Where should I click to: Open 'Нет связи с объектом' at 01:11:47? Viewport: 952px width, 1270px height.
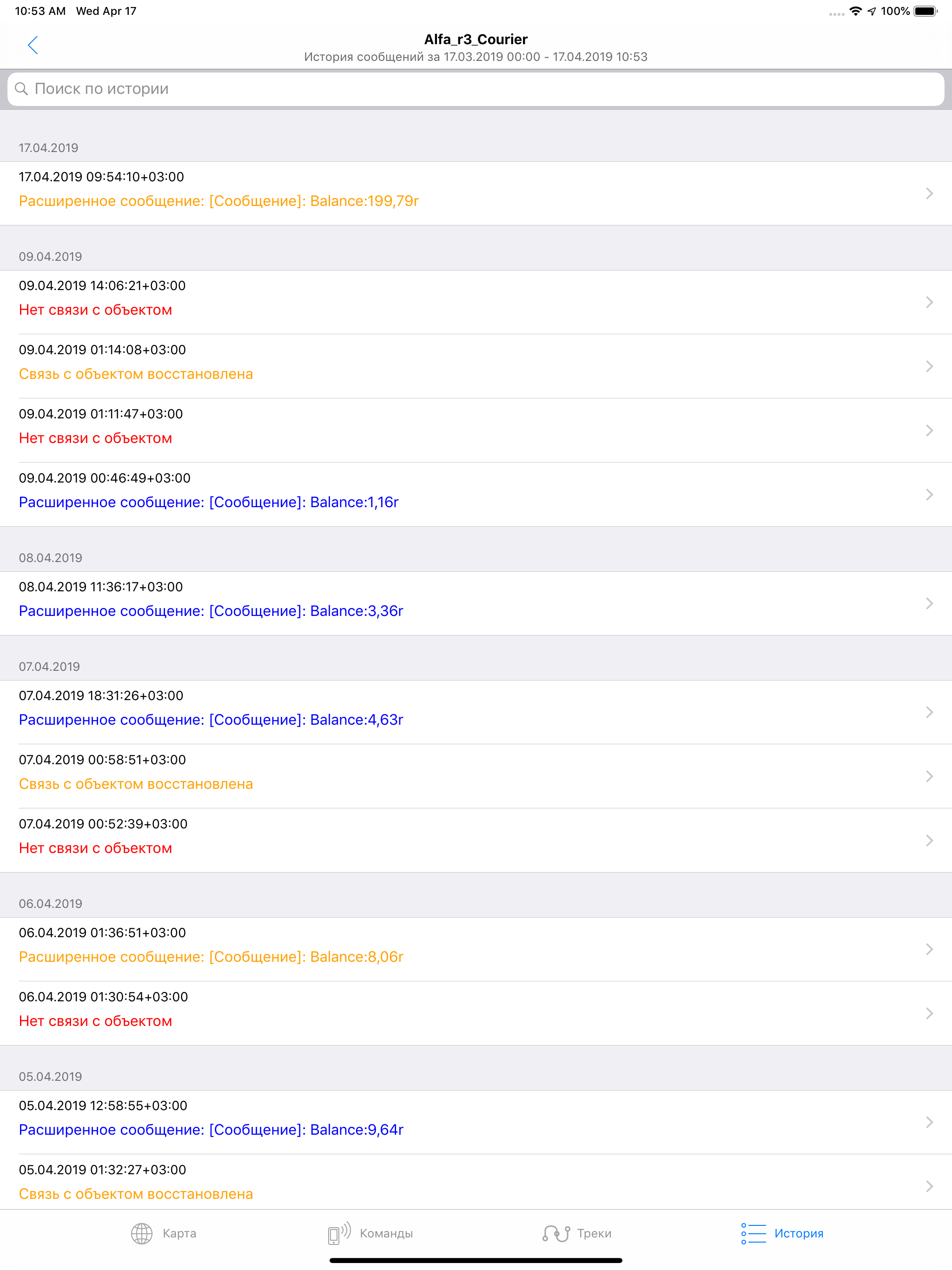tap(95, 438)
